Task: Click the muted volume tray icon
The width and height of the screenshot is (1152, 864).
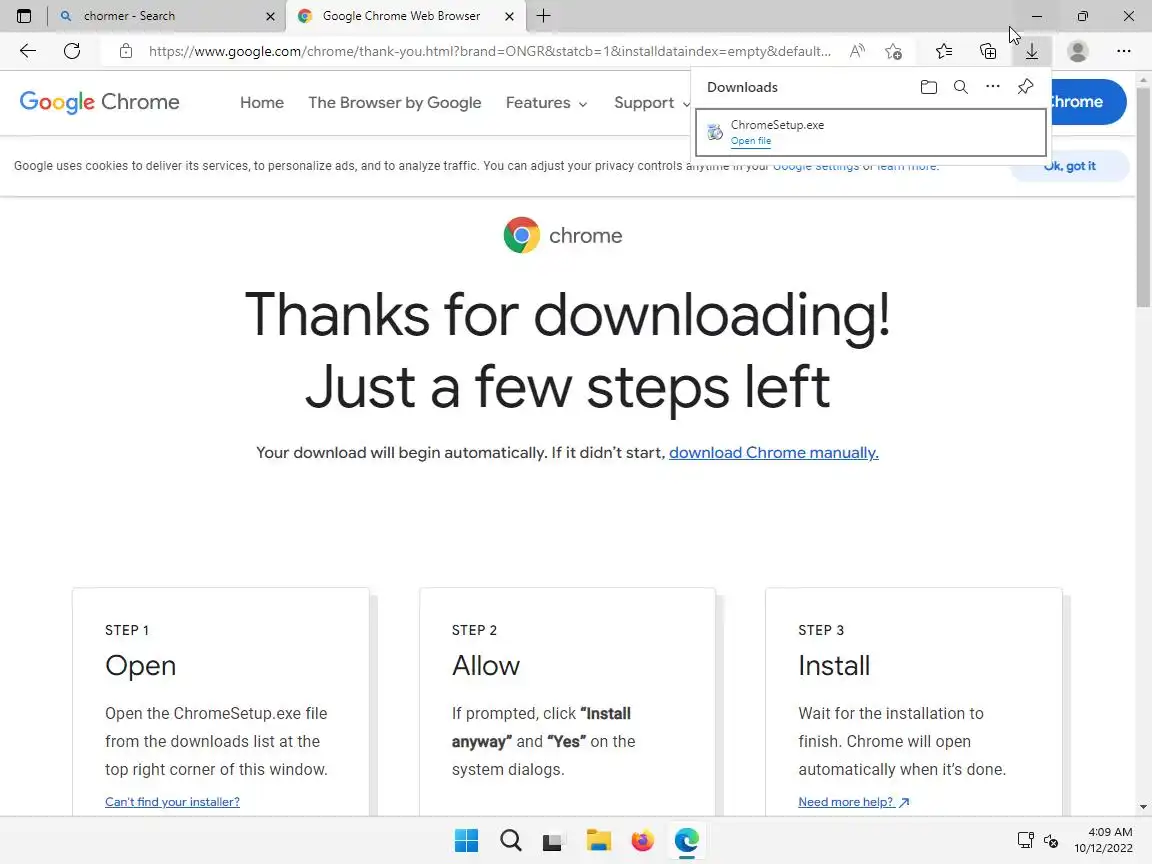Action: pos(1051,840)
